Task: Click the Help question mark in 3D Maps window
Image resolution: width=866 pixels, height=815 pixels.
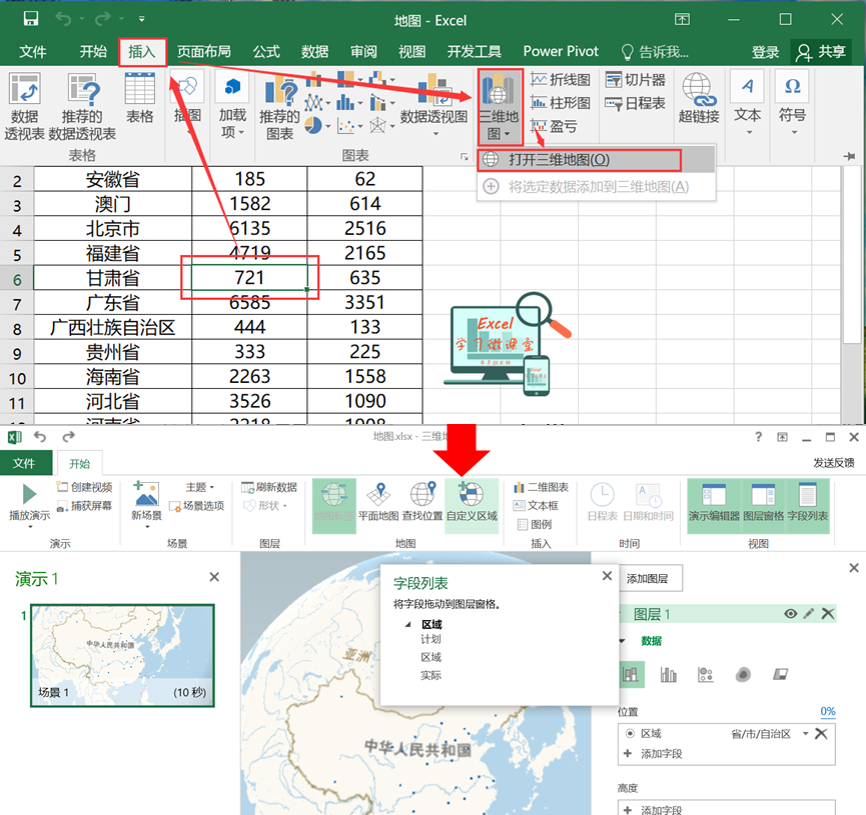Action: click(758, 437)
